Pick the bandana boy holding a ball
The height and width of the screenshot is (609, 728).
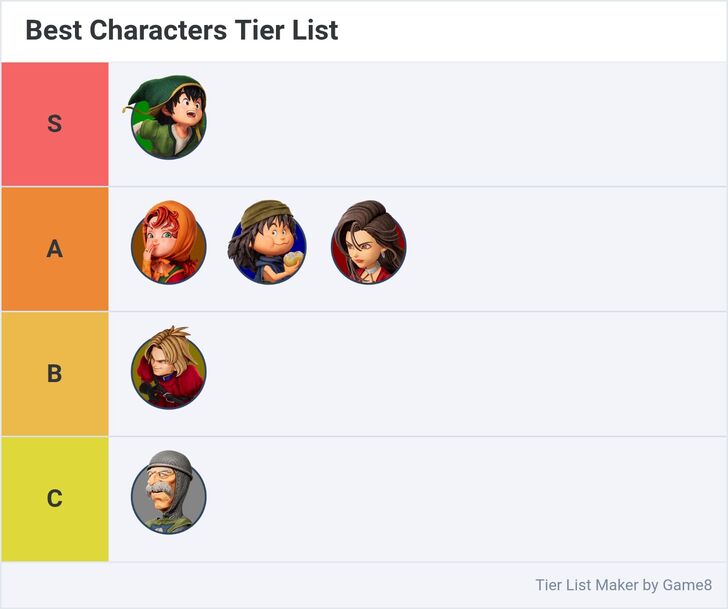pyautogui.click(x=268, y=246)
